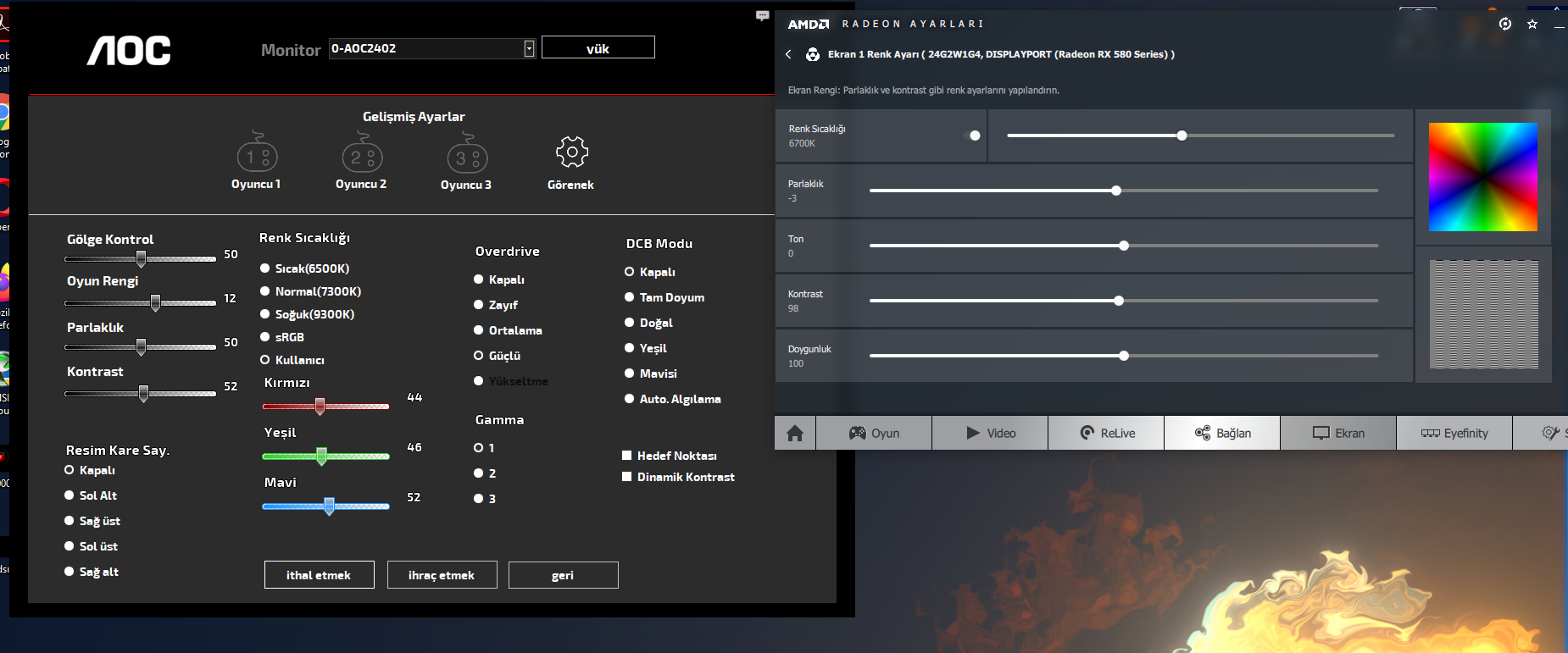
Task: Set Overdrive to Kapalı
Action: [x=479, y=279]
